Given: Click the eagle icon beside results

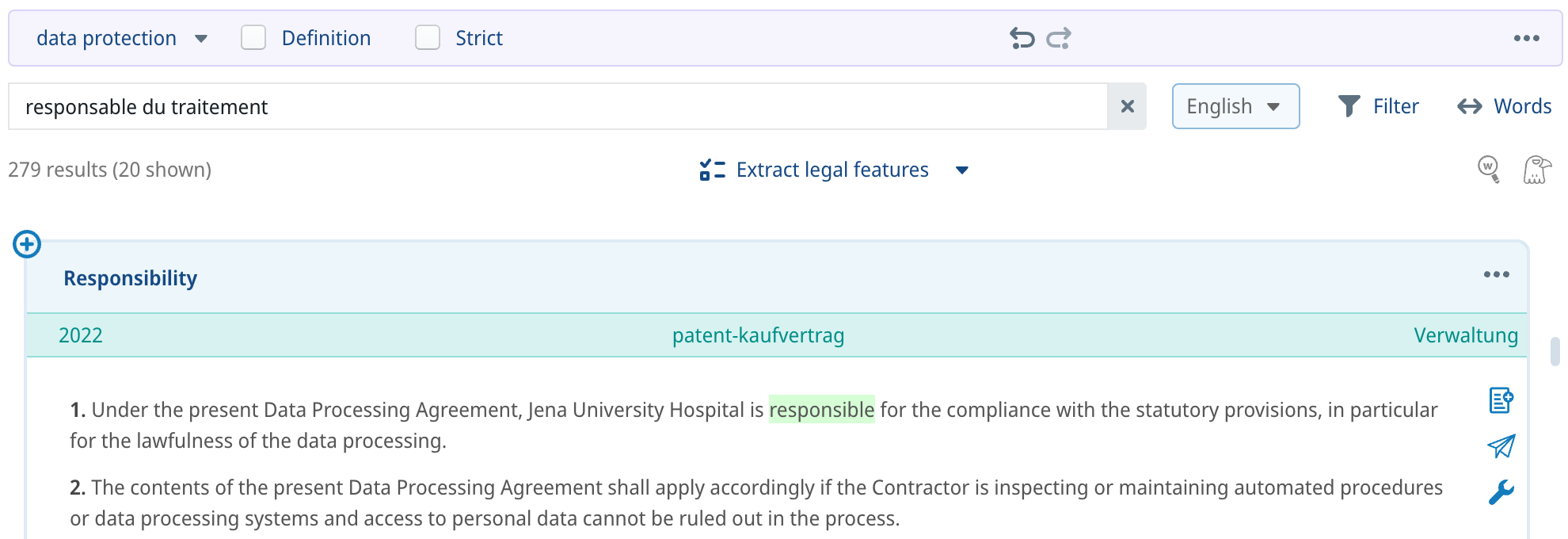Looking at the screenshot, I should (x=1536, y=170).
